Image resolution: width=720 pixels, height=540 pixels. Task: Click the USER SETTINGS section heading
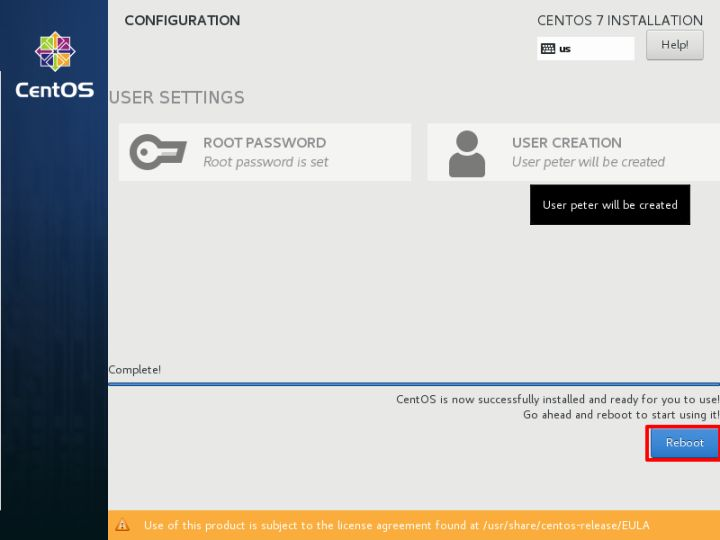point(176,98)
